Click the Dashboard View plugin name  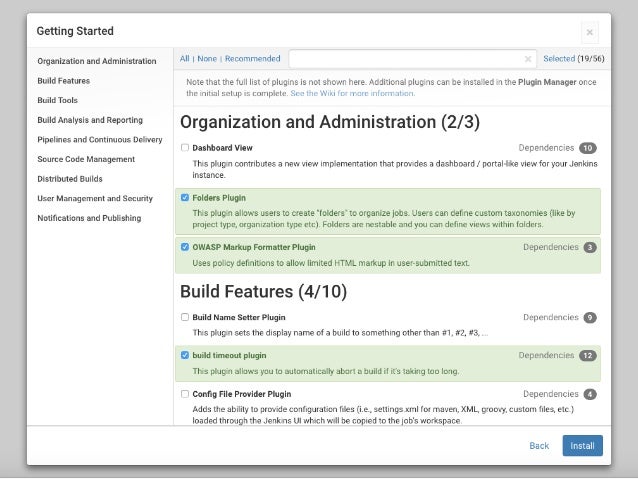[x=222, y=148]
